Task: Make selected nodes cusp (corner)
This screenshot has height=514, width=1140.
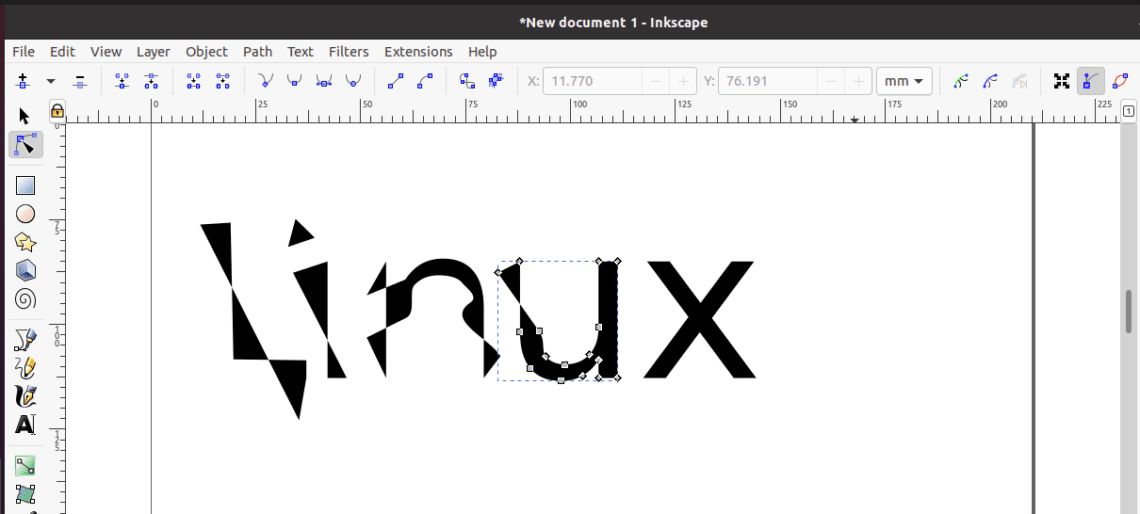Action: point(265,81)
